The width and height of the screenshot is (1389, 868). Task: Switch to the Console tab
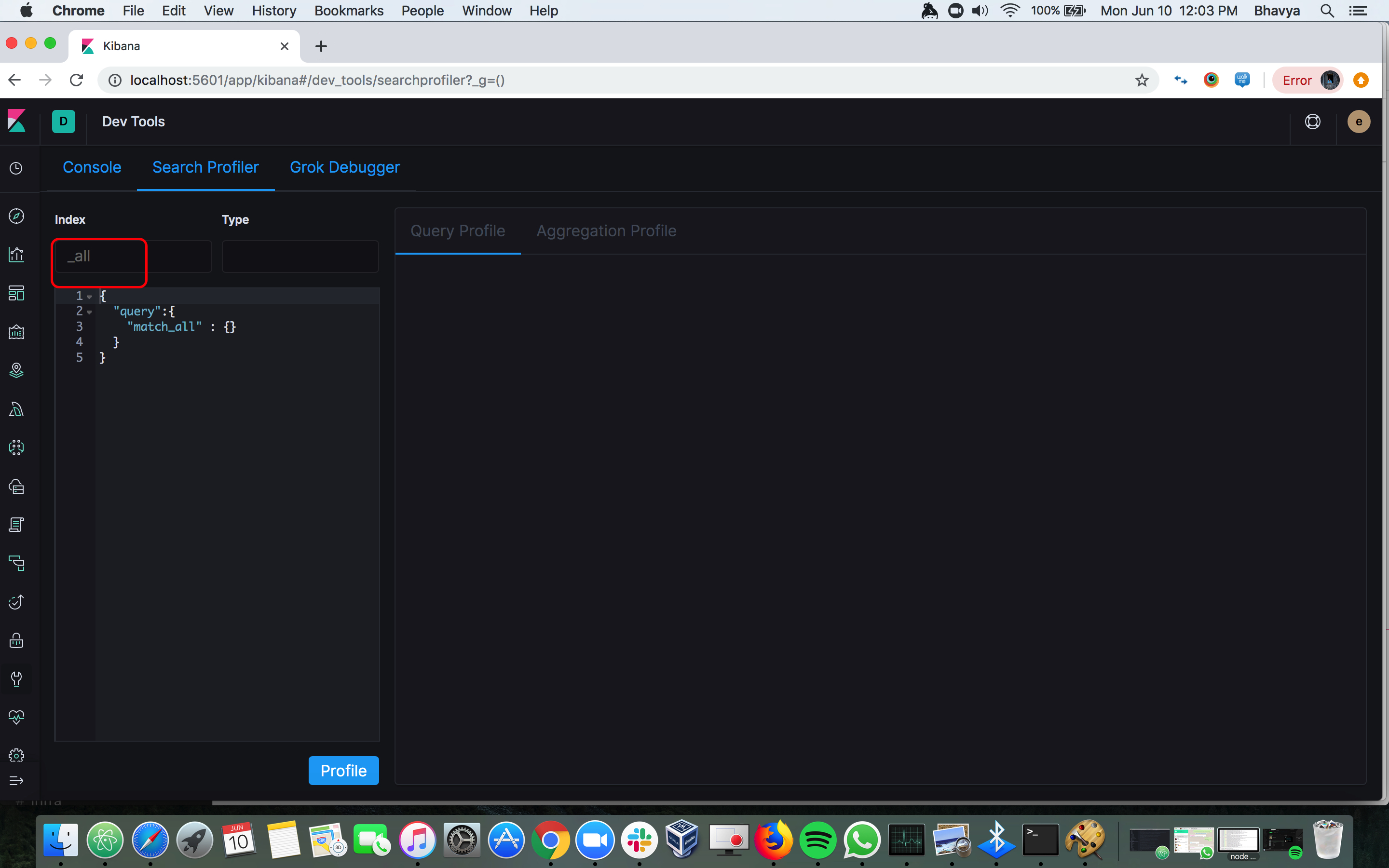click(92, 167)
